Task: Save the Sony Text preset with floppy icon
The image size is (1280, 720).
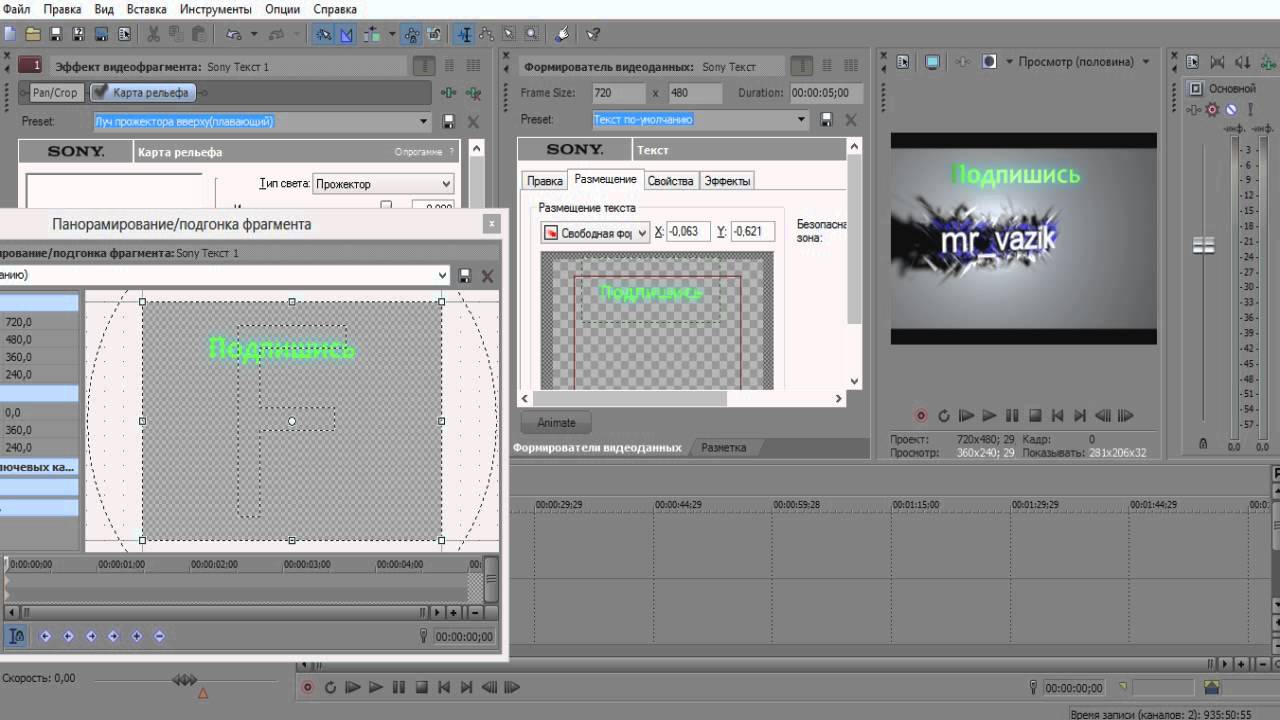Action: [826, 119]
